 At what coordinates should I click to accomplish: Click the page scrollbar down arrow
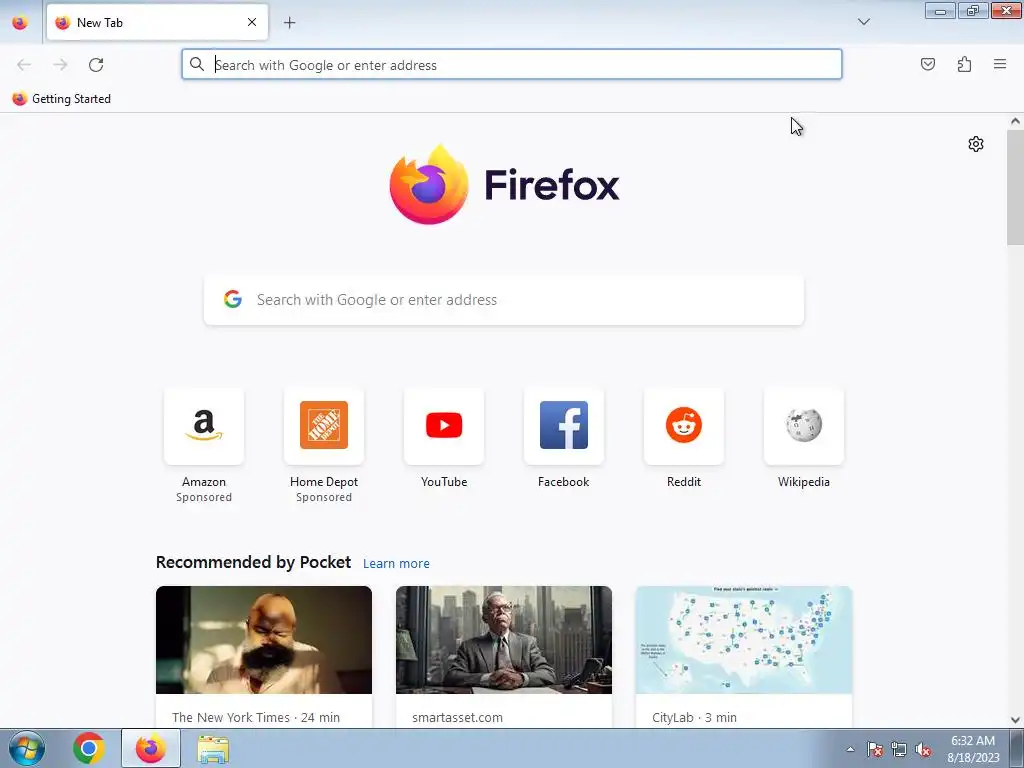tap(1015, 720)
